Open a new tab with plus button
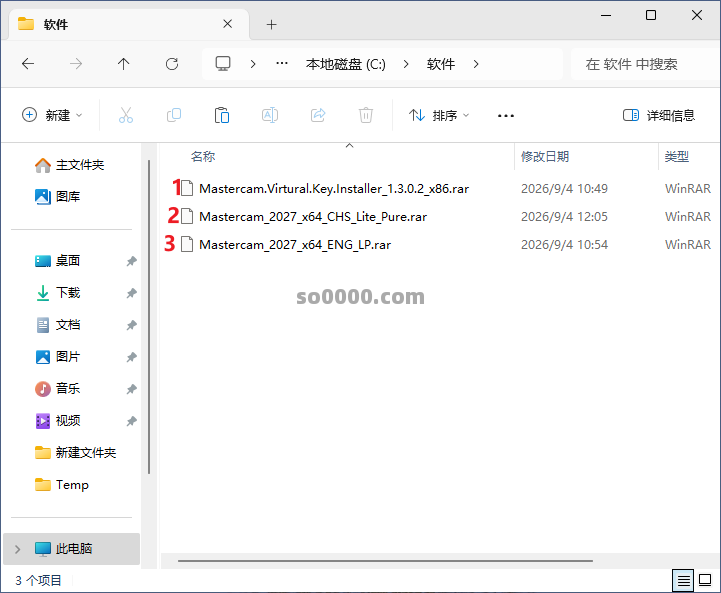The height and width of the screenshot is (593, 721). (271, 24)
